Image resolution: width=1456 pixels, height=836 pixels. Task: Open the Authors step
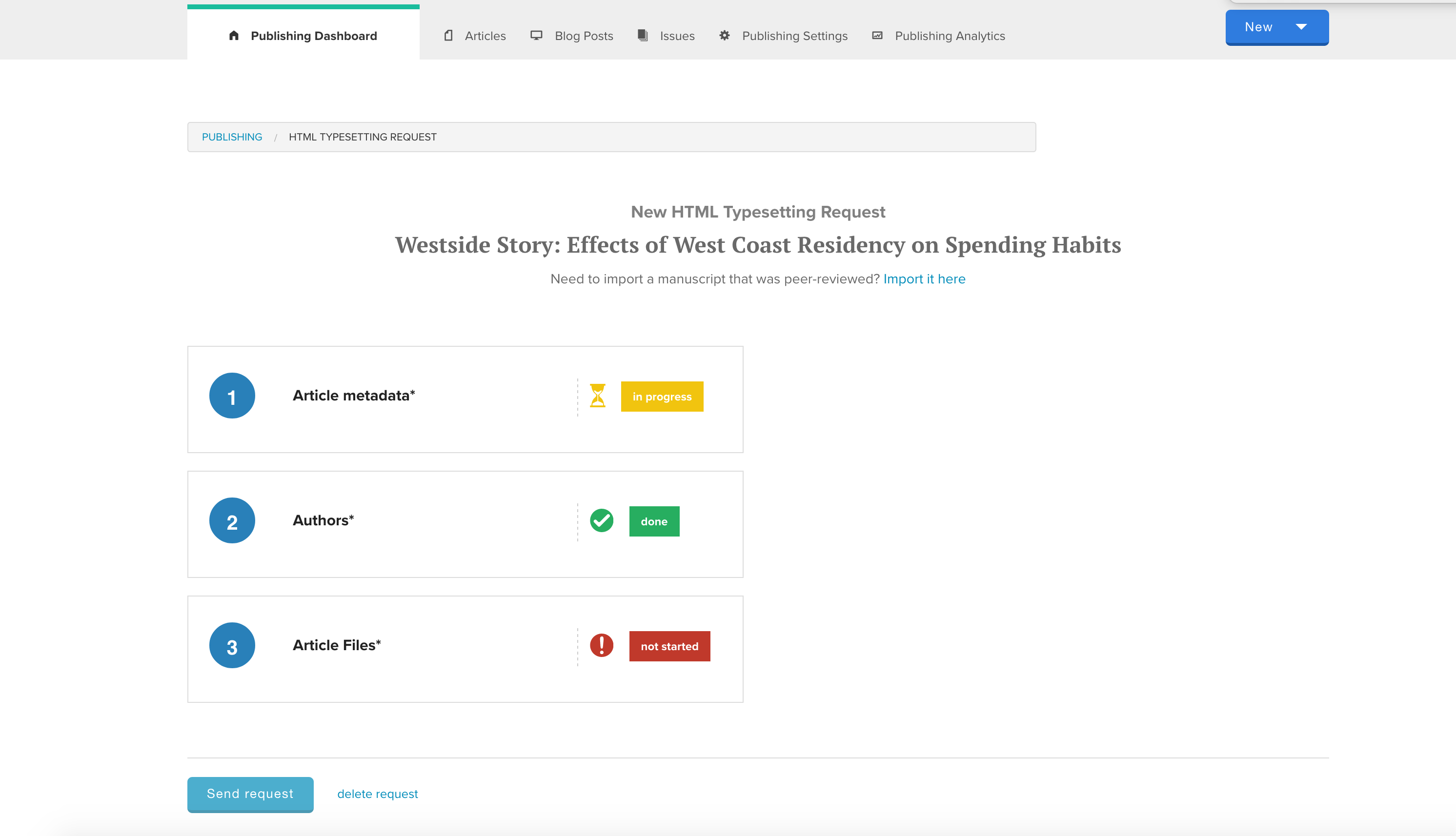point(465,524)
